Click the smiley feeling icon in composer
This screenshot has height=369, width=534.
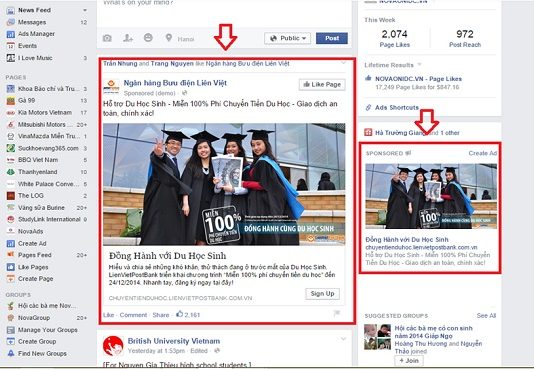coord(148,37)
